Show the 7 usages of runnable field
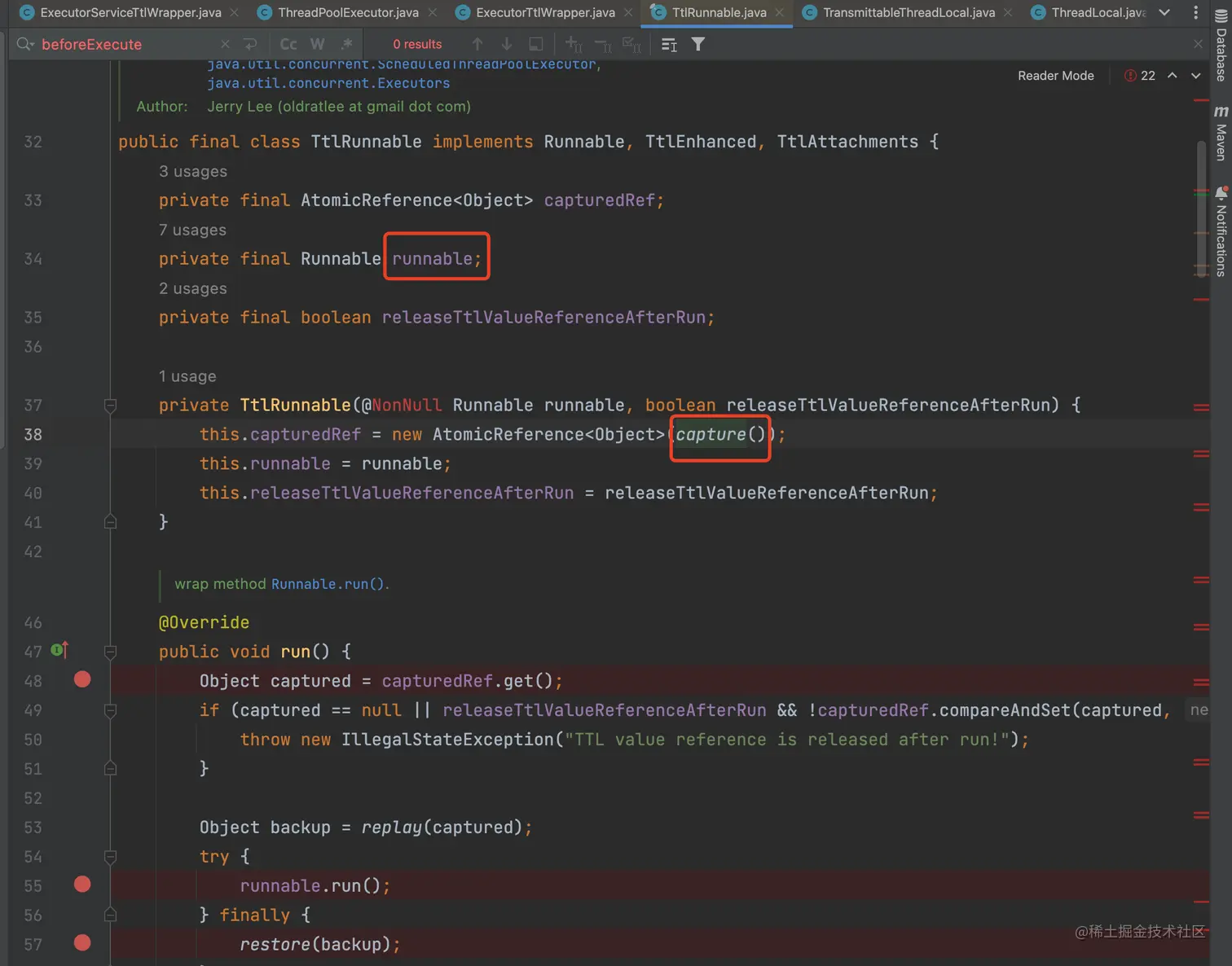 193,230
